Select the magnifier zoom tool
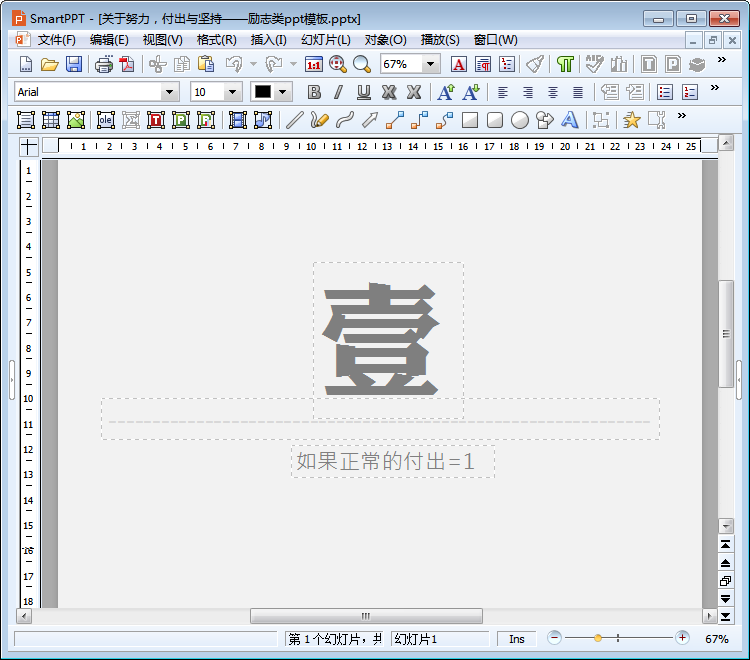This screenshot has width=750, height=660. point(362,64)
